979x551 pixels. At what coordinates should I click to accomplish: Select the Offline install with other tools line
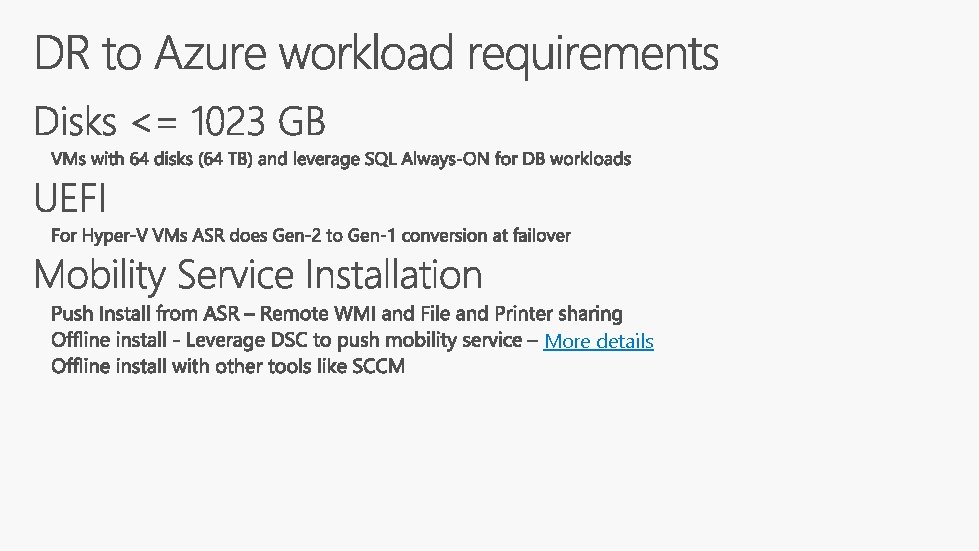[228, 366]
